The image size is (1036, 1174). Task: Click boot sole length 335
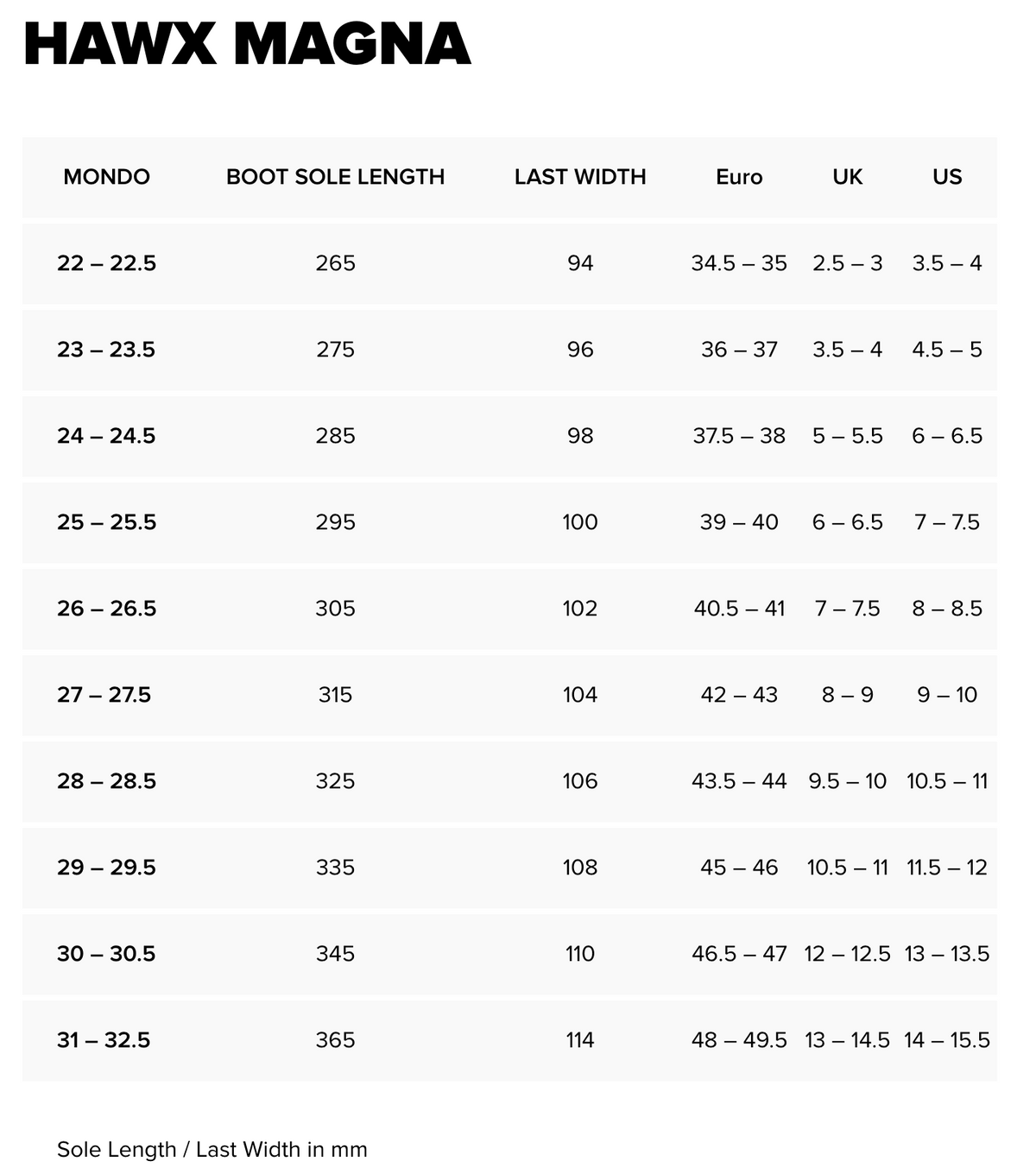(335, 868)
